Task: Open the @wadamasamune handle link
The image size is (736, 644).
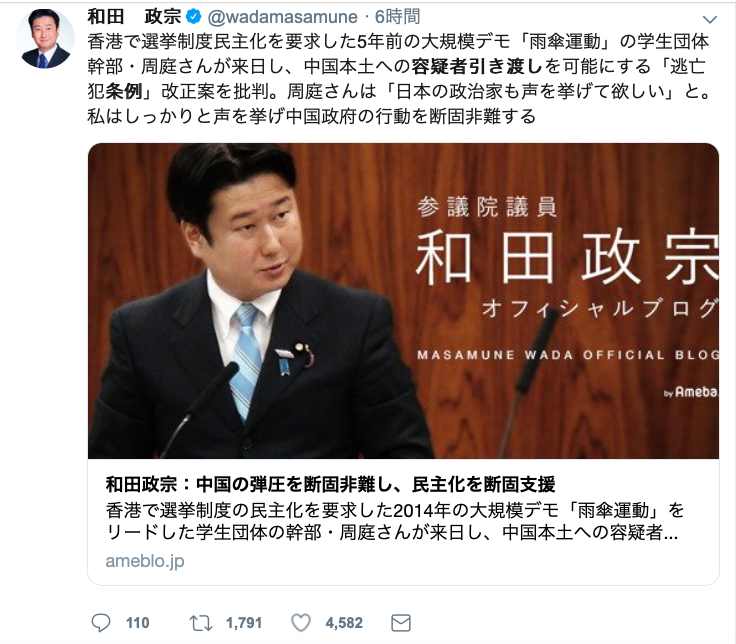Action: tap(283, 17)
